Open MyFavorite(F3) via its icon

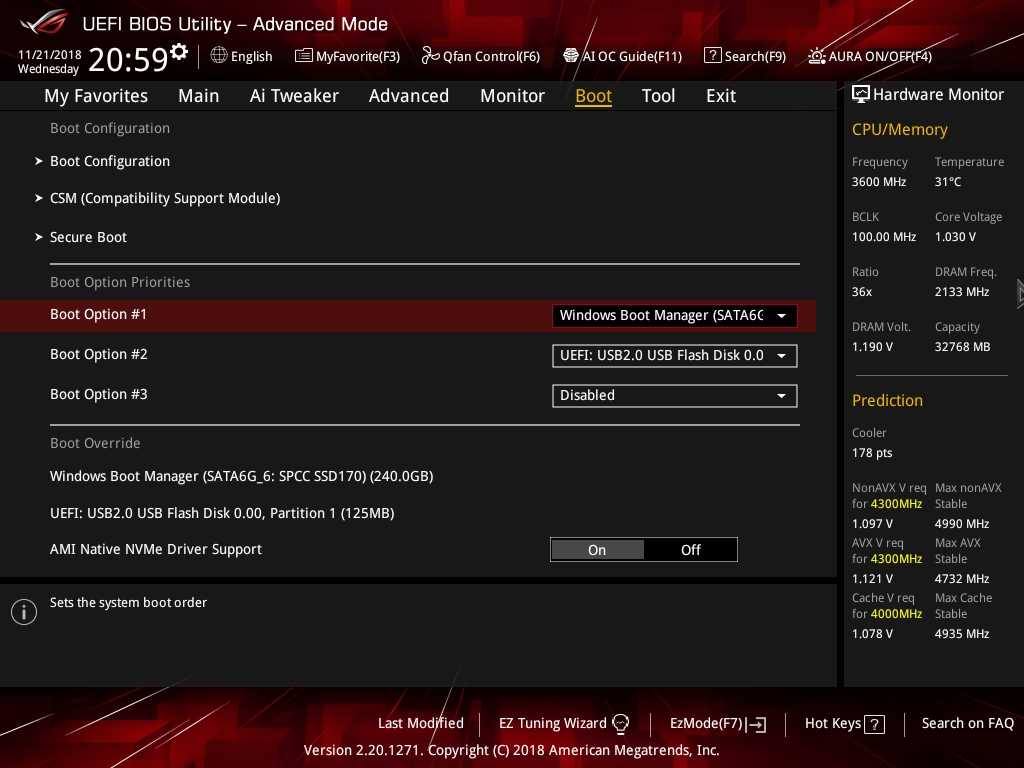[303, 56]
